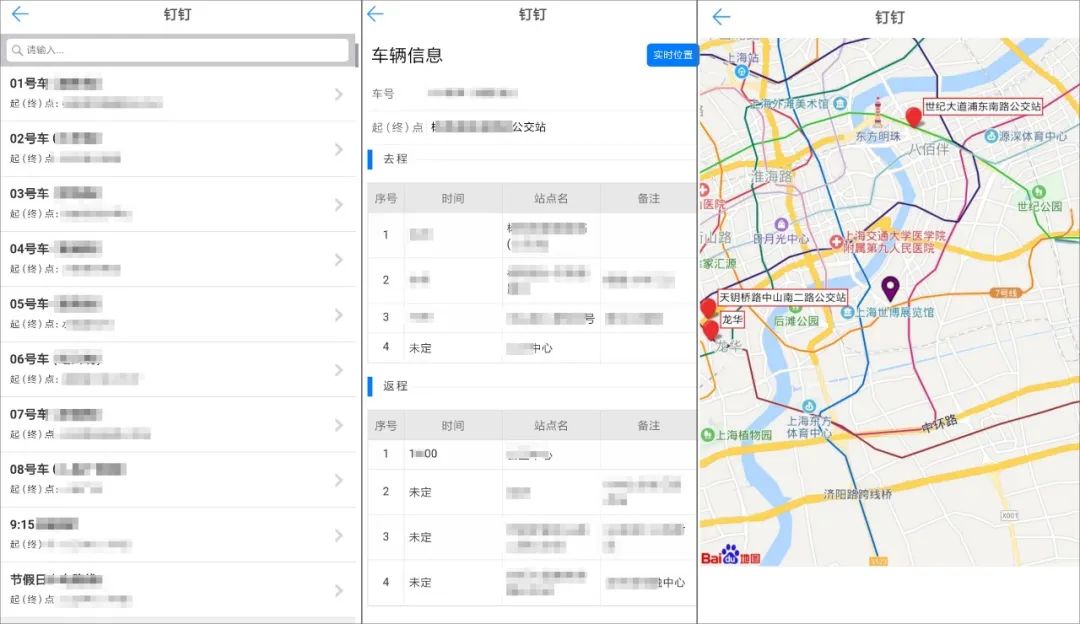The image size is (1080, 624).
Task: Select the 06号车 list entry
Action: coord(178,369)
